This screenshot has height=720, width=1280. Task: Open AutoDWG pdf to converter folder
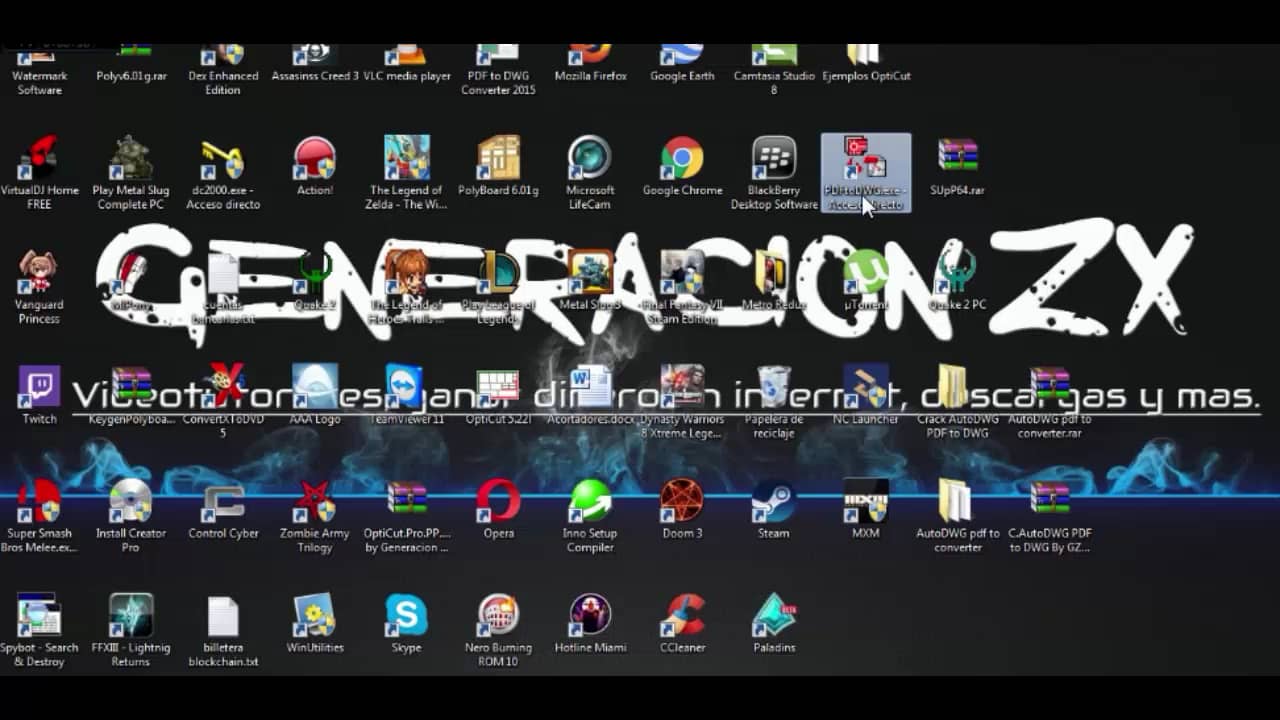(957, 501)
